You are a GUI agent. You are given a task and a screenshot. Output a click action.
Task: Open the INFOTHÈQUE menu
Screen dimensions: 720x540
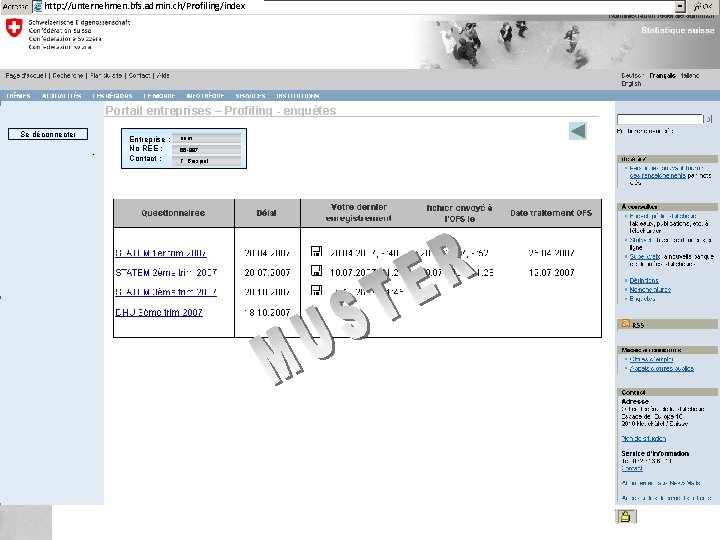205,96
